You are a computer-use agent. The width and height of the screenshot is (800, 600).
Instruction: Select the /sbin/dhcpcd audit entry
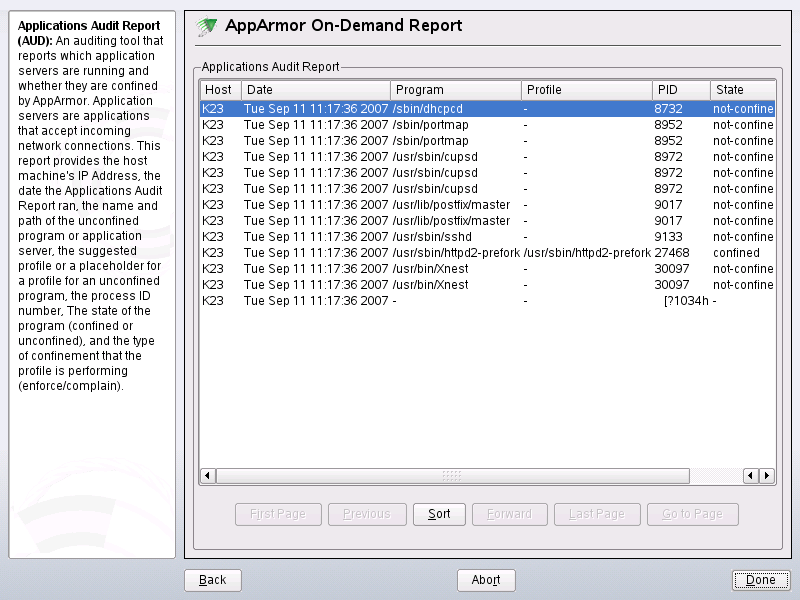pyautogui.click(x=400, y=108)
